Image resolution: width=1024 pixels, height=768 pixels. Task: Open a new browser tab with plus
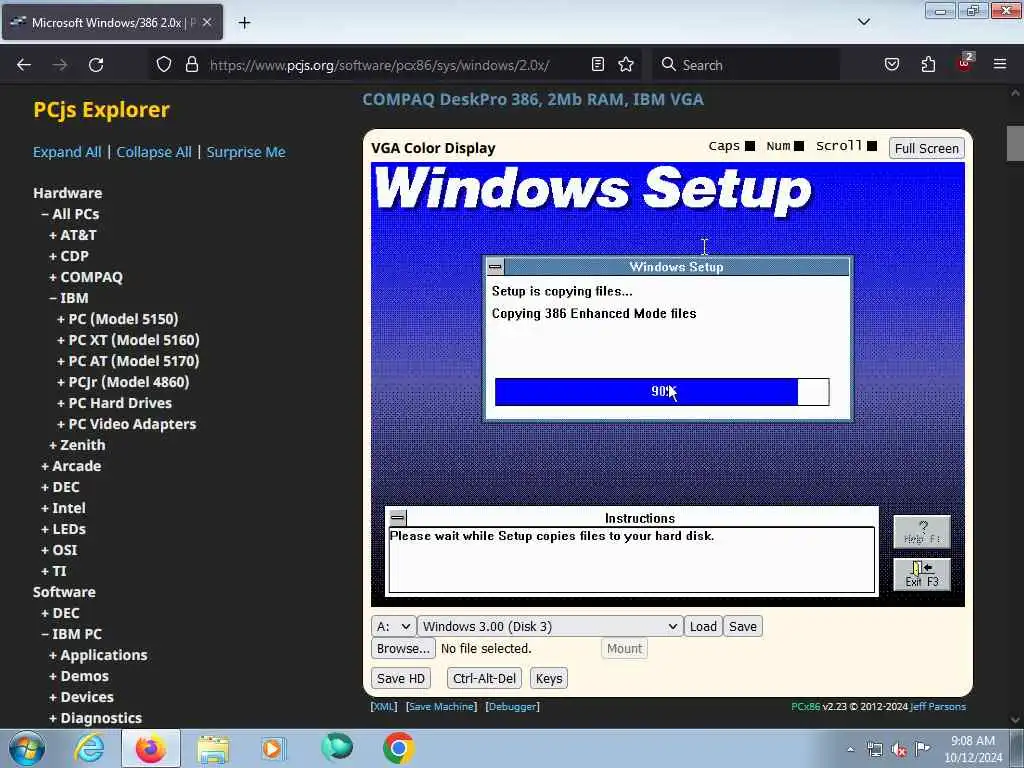point(244,23)
